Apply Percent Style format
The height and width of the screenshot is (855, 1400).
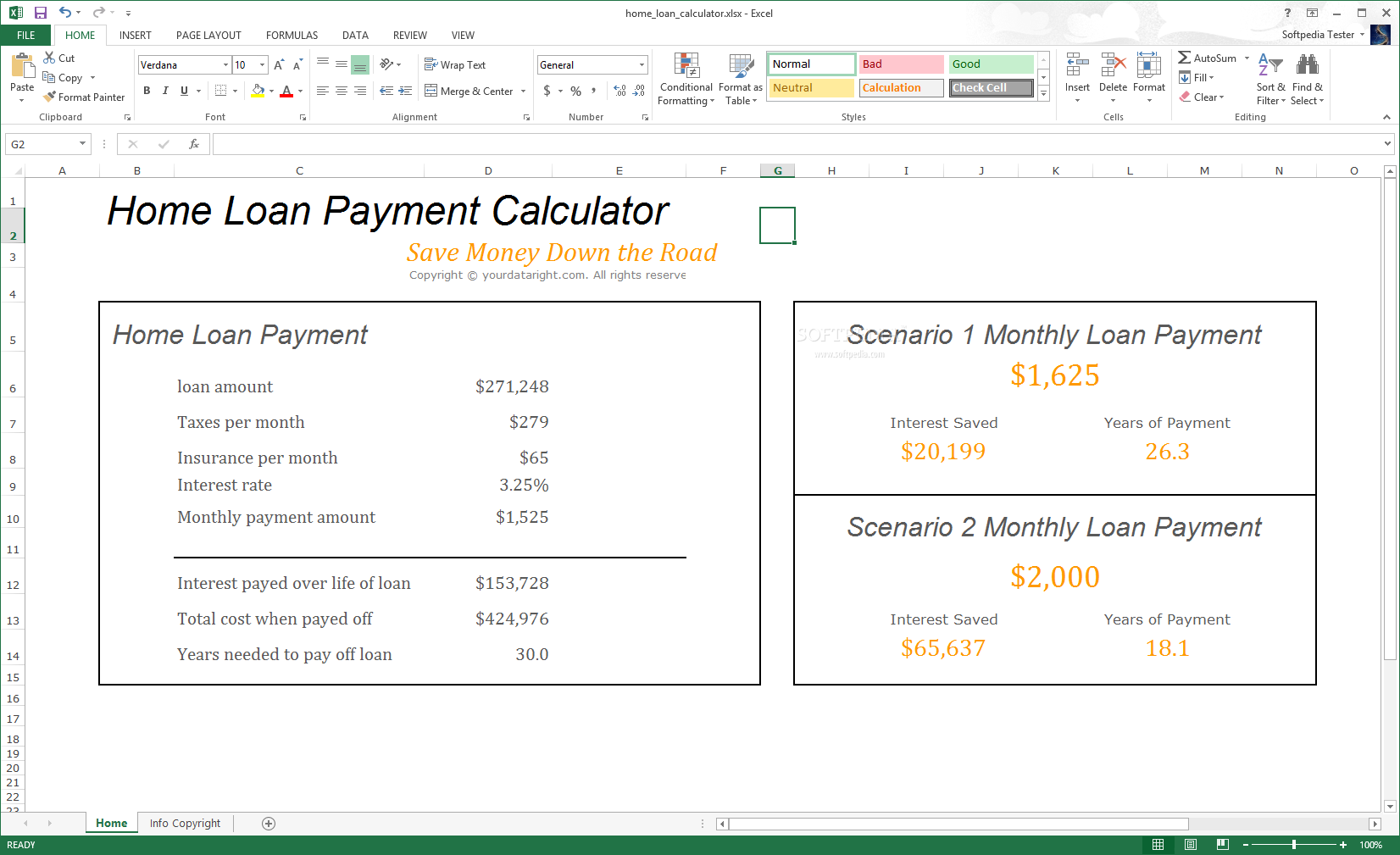[576, 91]
